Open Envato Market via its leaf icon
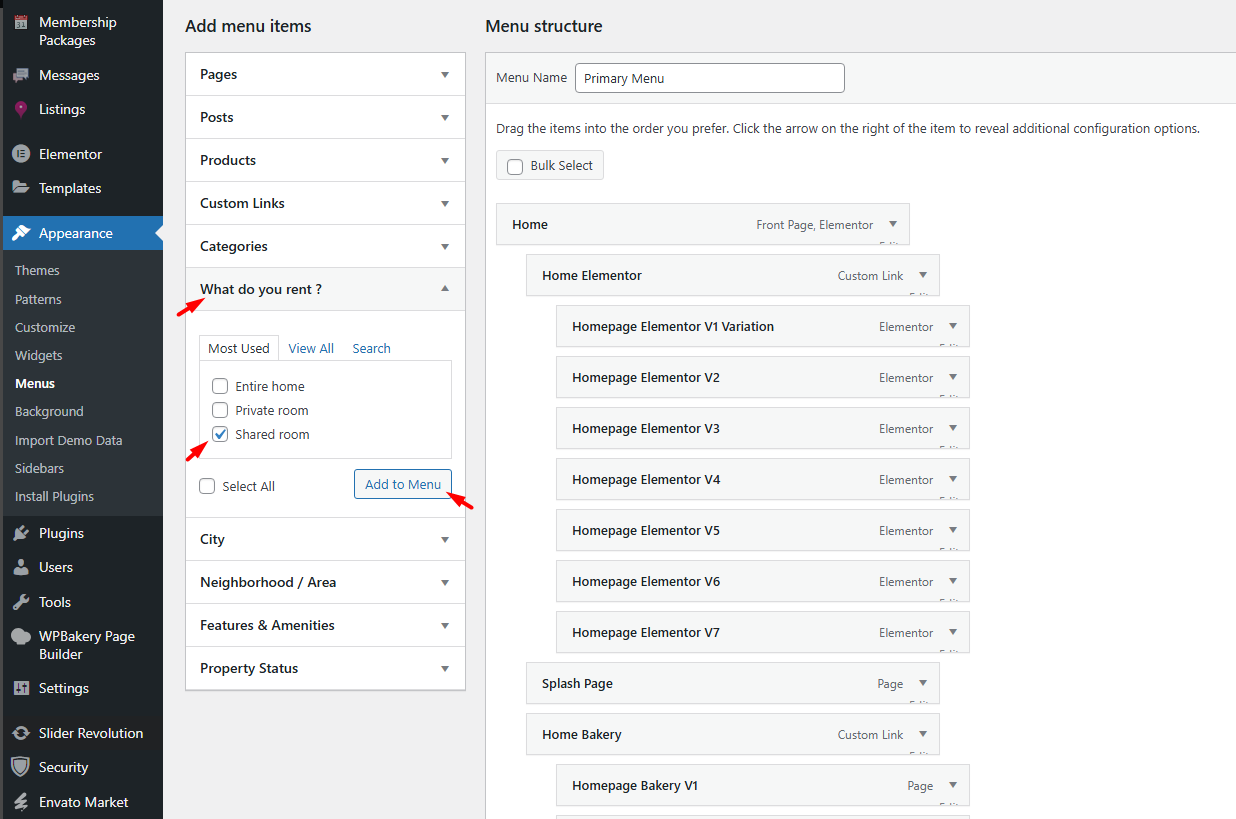This screenshot has height=819, width=1236. (21, 802)
